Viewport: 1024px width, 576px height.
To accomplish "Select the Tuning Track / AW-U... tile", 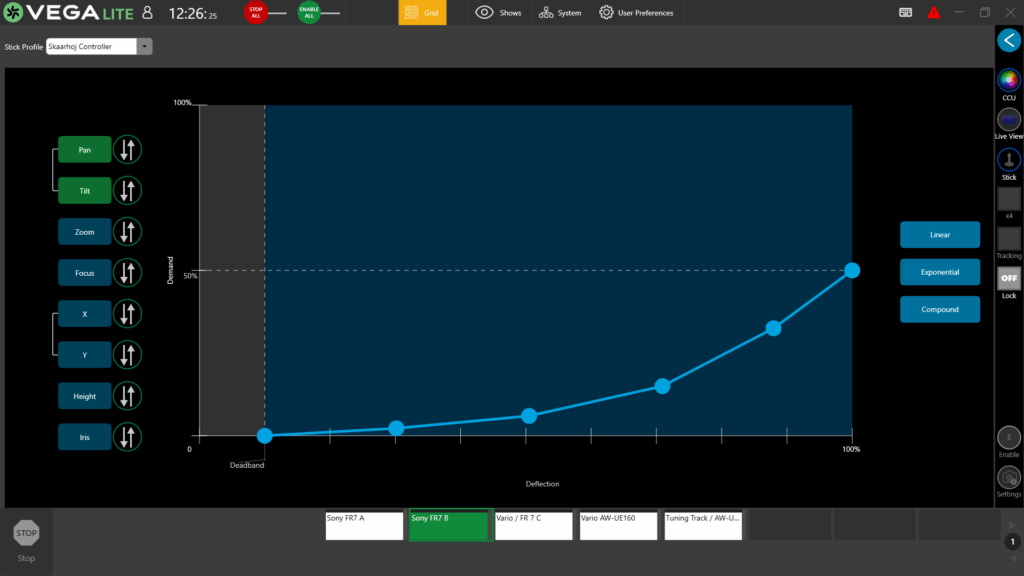I will [703, 526].
